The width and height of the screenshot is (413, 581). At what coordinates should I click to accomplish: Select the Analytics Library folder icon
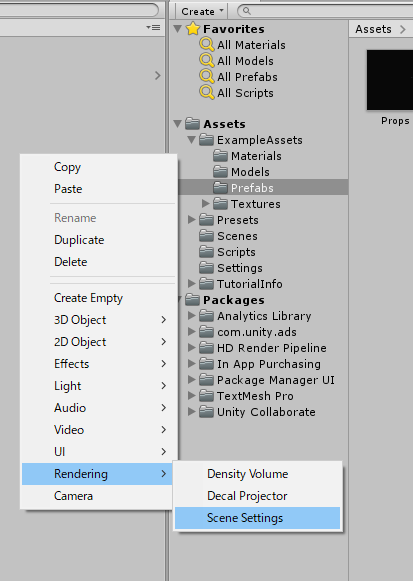[x=206, y=315]
